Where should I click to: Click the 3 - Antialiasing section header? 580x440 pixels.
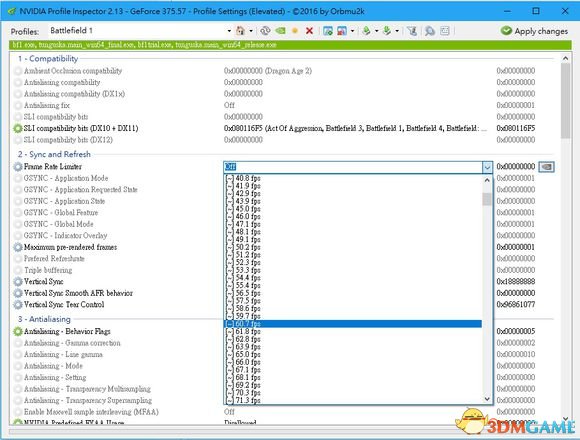[44, 319]
